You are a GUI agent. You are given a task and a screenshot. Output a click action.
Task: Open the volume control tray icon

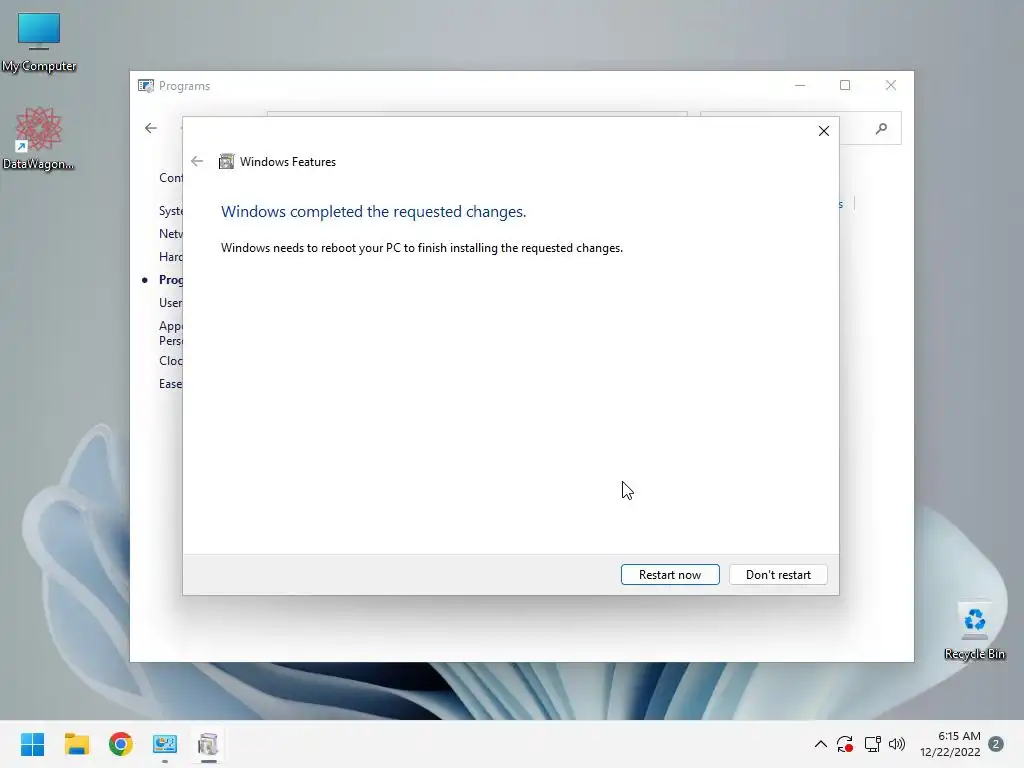click(x=897, y=744)
